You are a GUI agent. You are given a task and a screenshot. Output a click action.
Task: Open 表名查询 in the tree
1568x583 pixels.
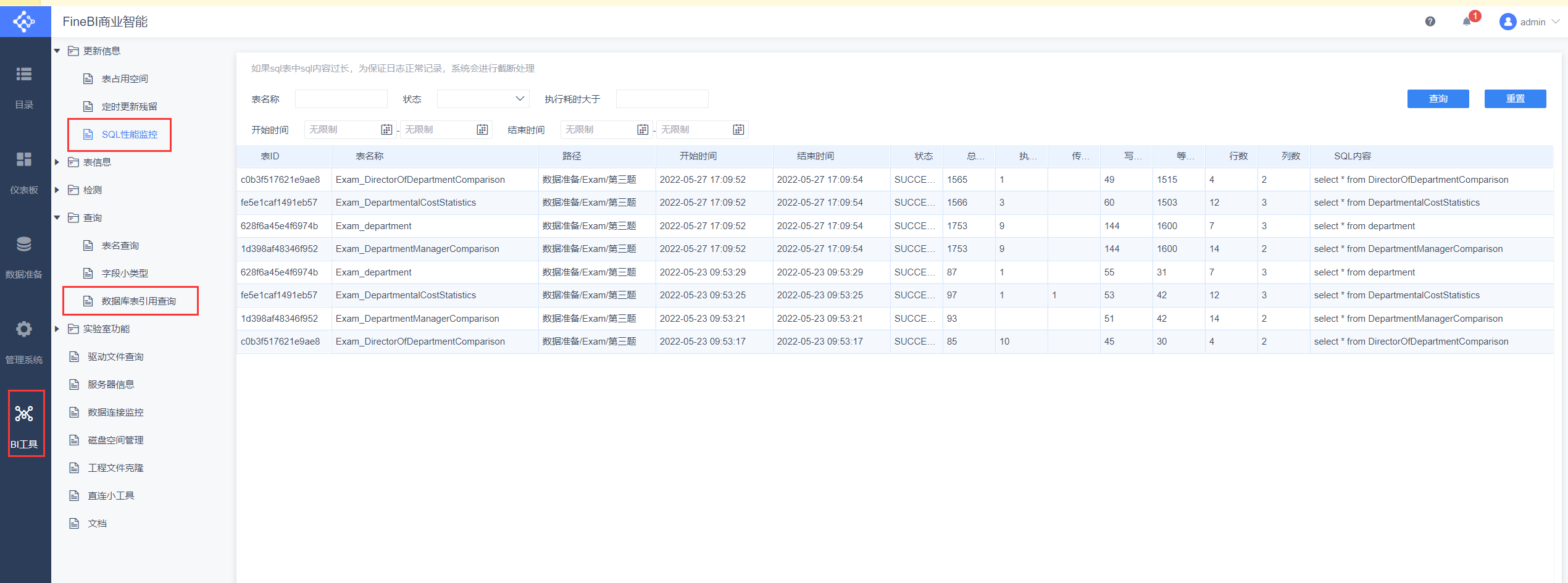(x=120, y=245)
